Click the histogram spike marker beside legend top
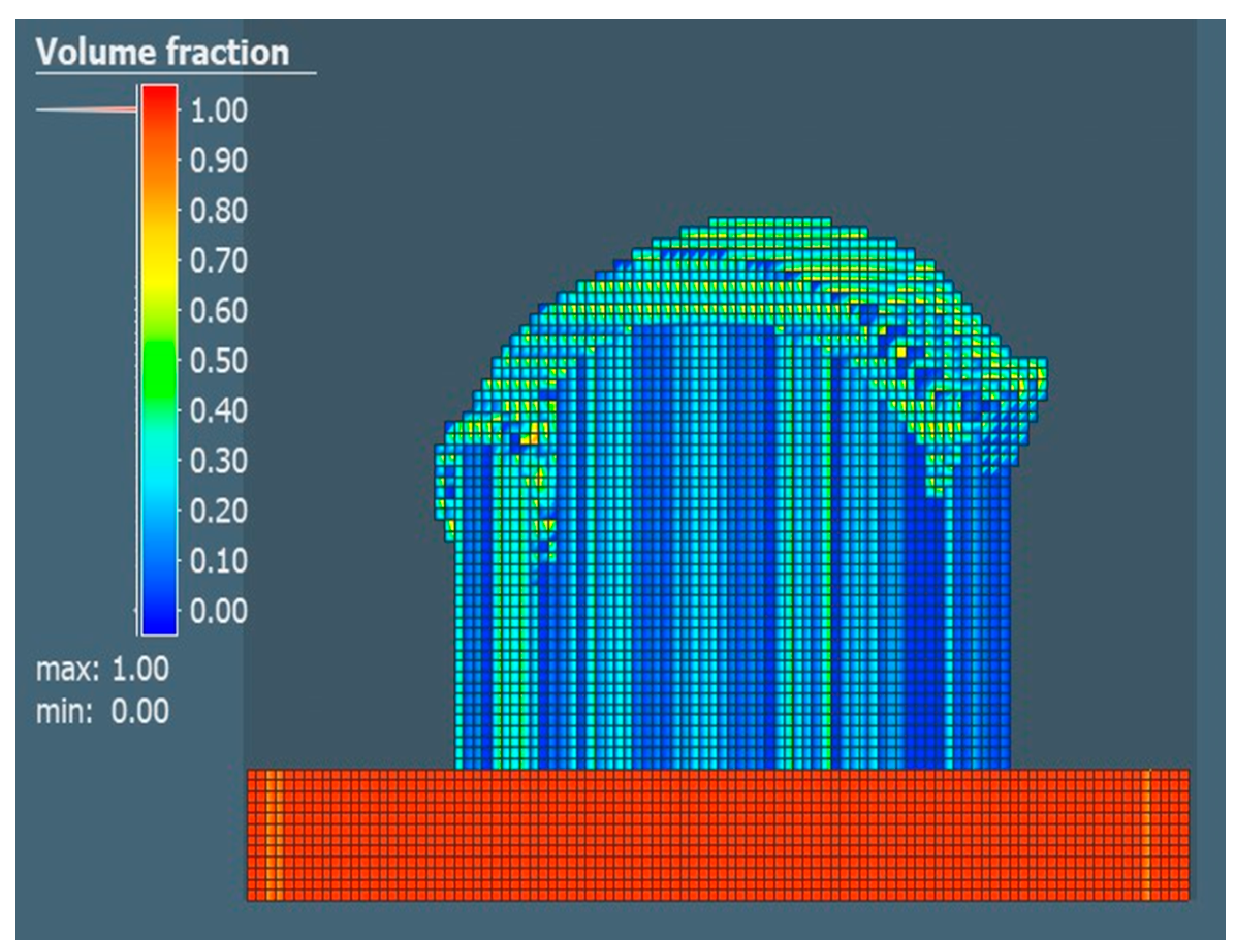This screenshot has width=1235, height=952. tap(88, 109)
